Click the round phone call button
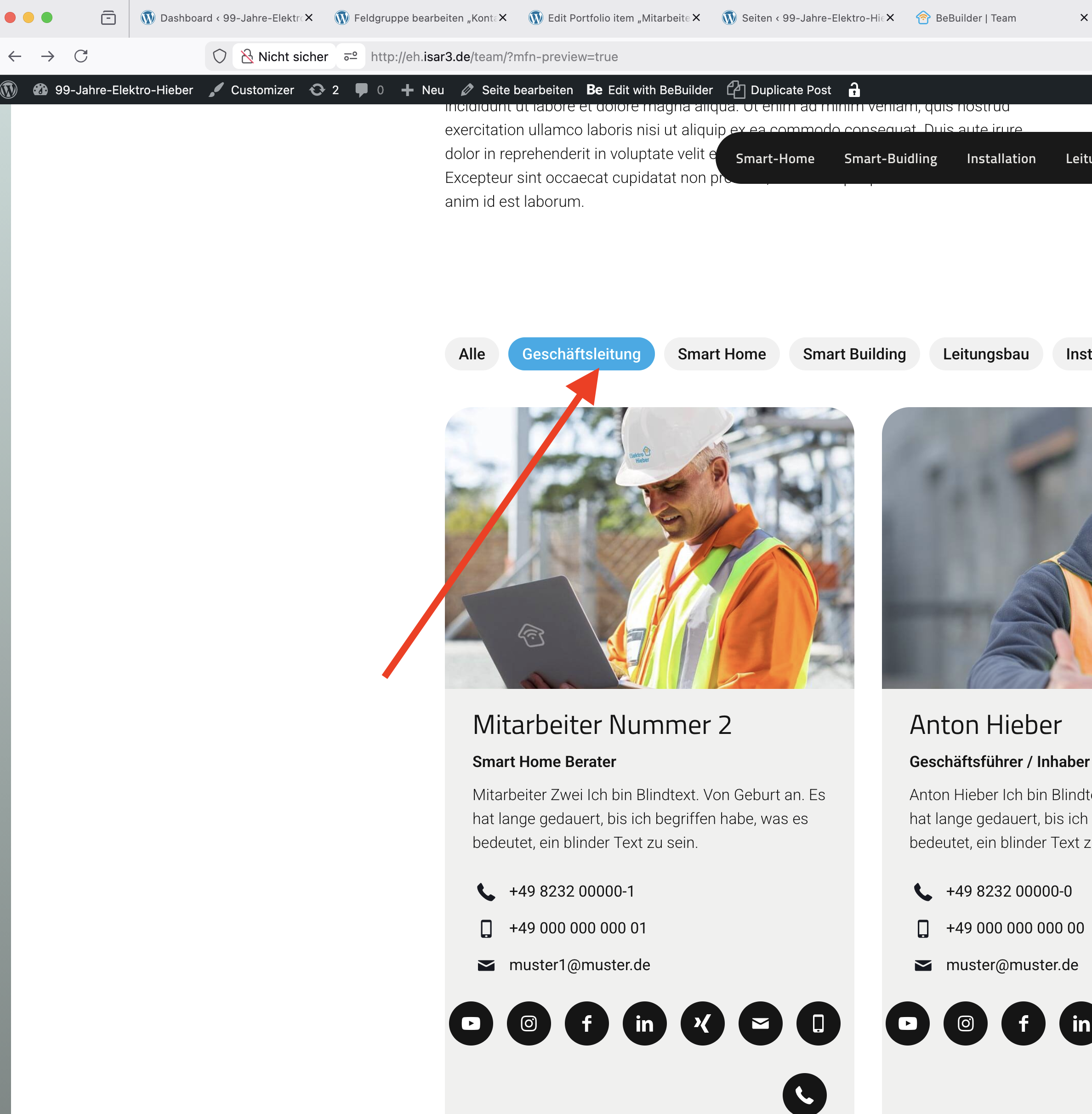1092x1114 pixels. [804, 1095]
